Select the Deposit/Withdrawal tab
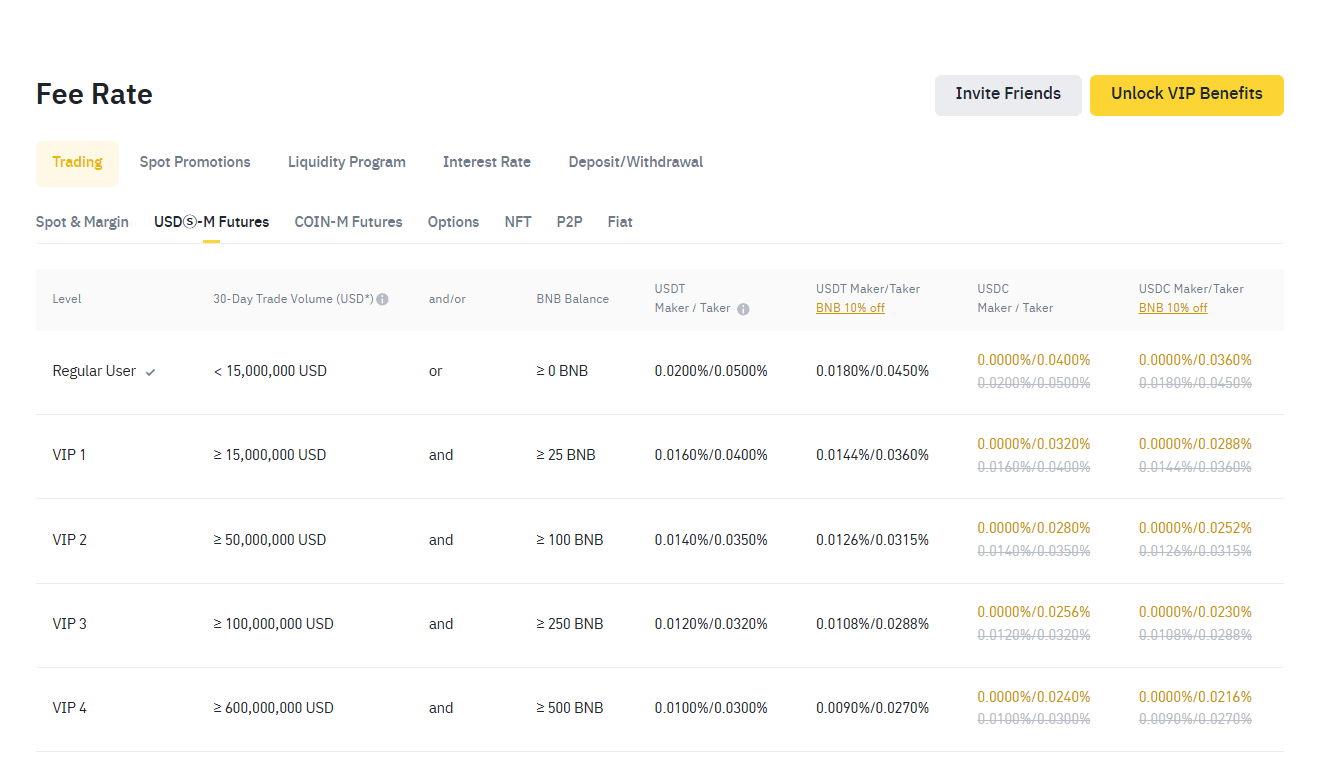 (x=635, y=162)
